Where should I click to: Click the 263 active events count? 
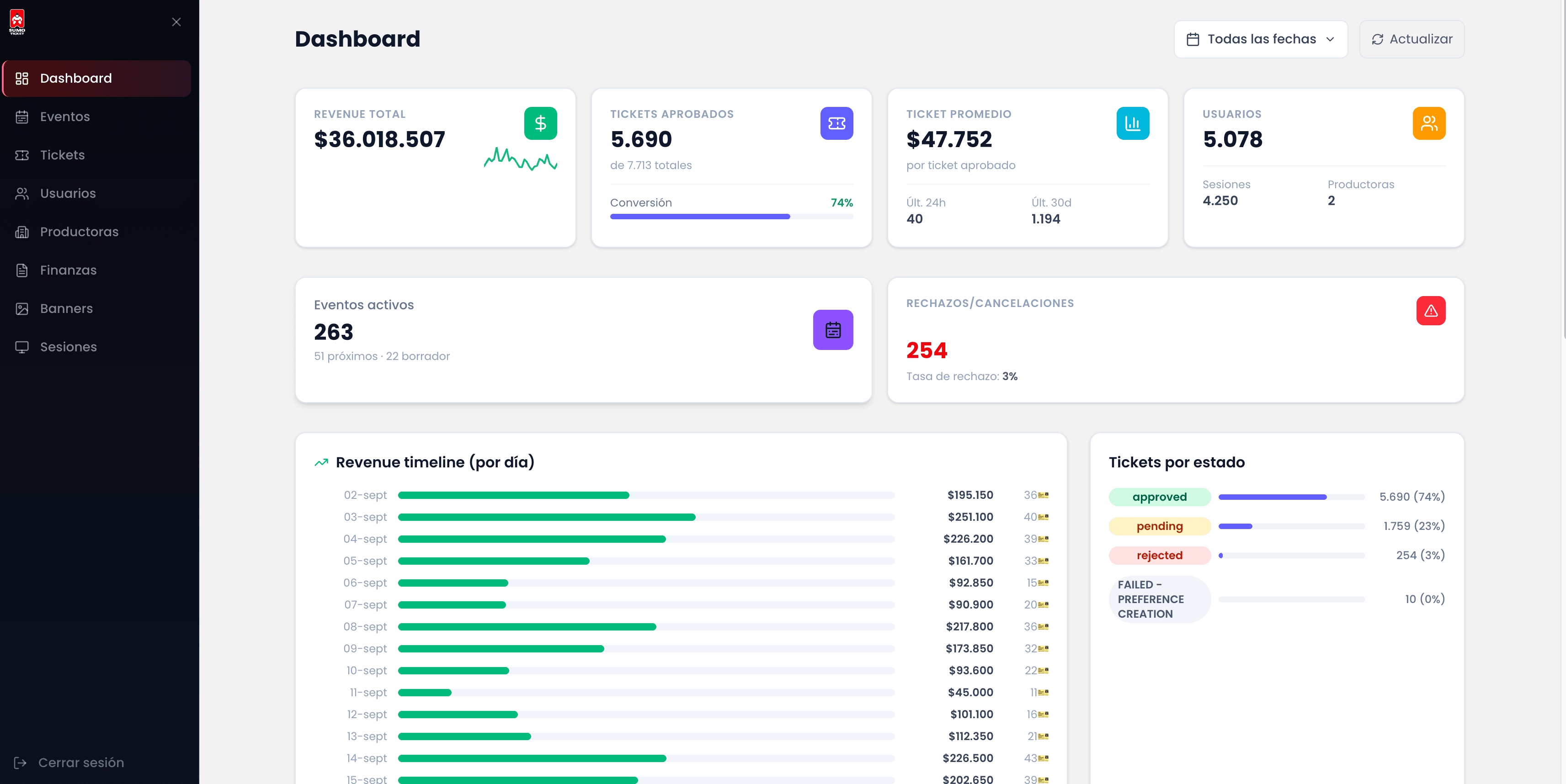(x=333, y=333)
